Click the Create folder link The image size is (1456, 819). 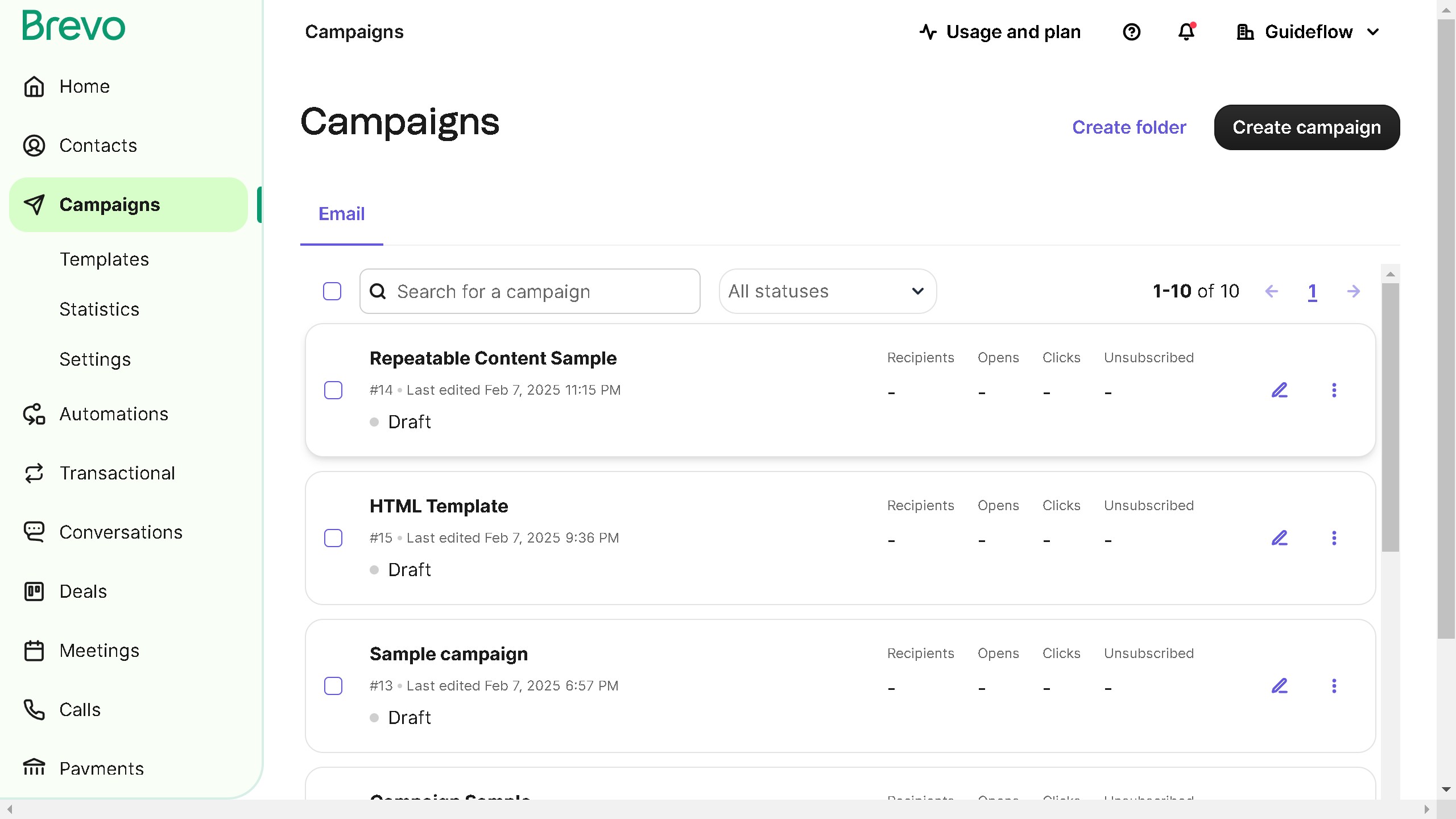click(x=1129, y=127)
